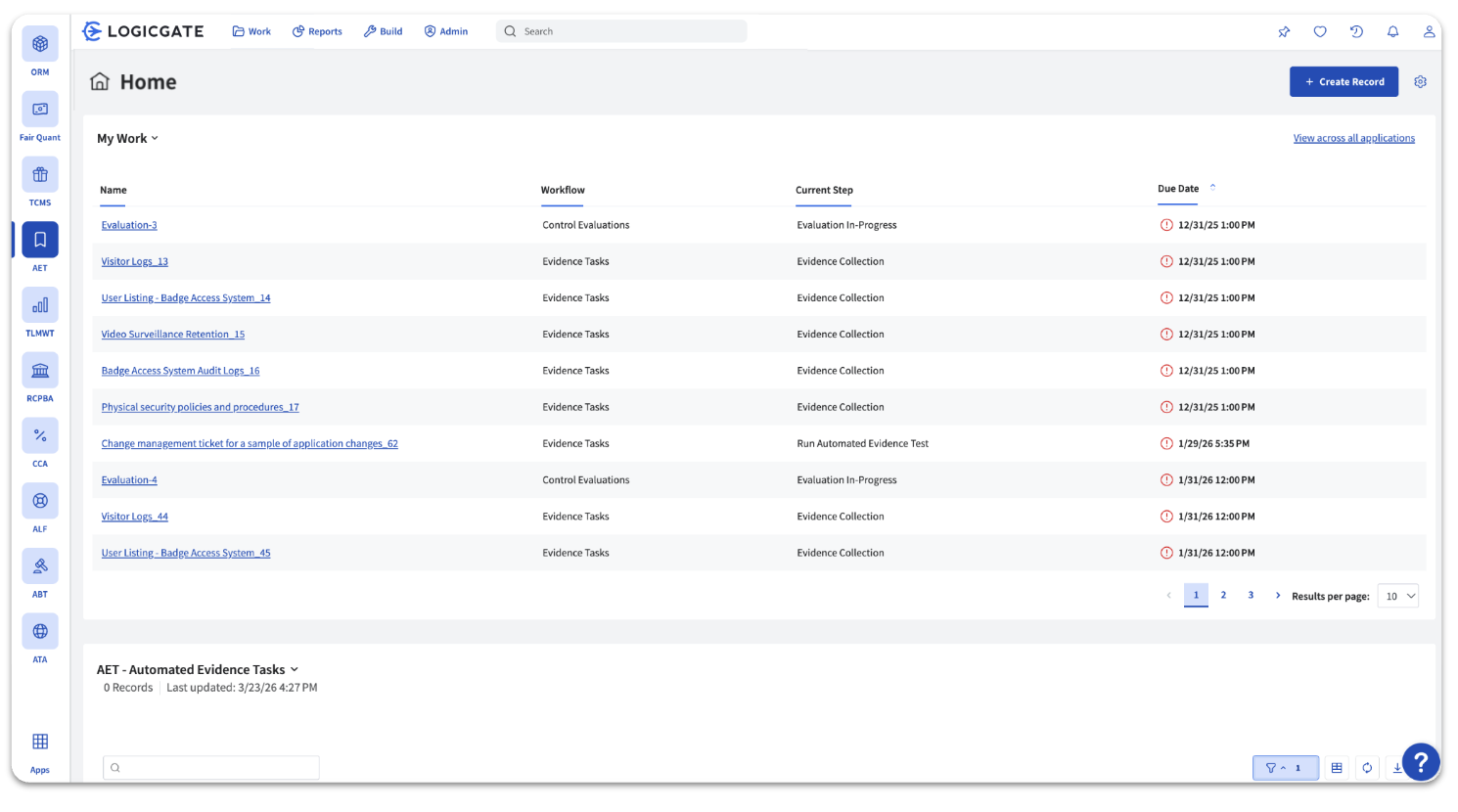Open the TCMS gift-box sidebar icon

tap(40, 175)
